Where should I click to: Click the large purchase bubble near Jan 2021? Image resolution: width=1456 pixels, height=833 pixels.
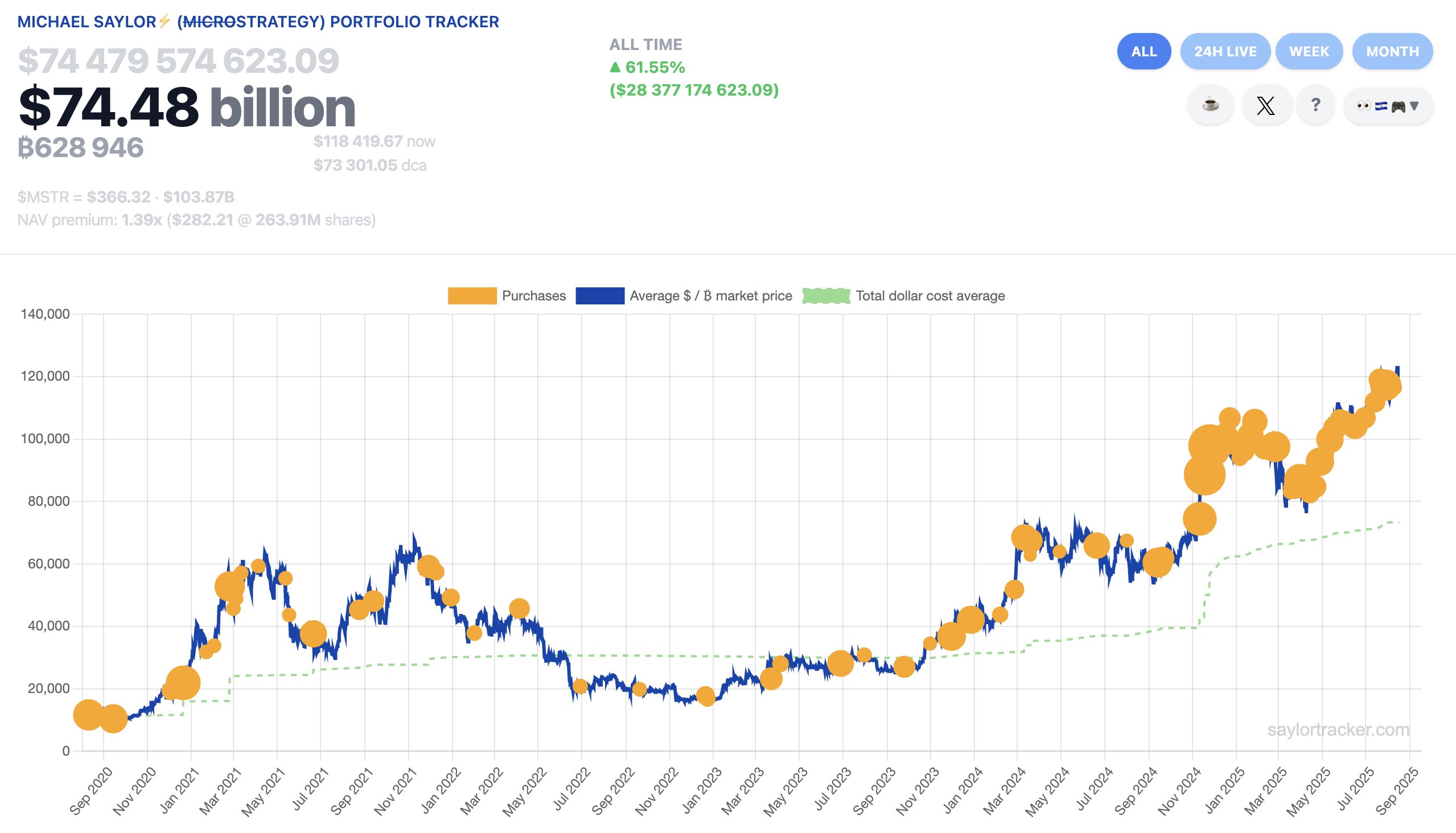(x=183, y=683)
